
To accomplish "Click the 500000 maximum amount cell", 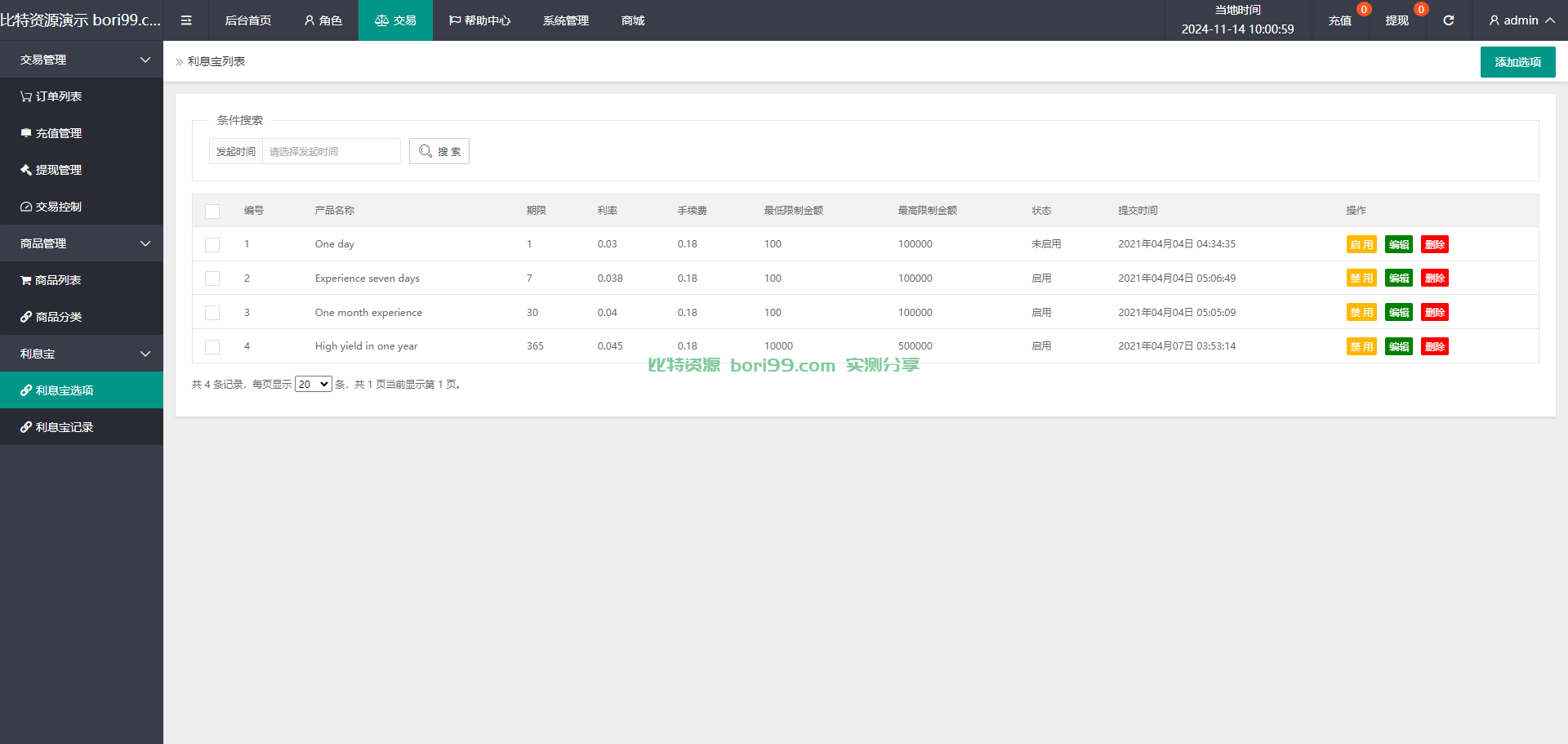I will coord(915,346).
